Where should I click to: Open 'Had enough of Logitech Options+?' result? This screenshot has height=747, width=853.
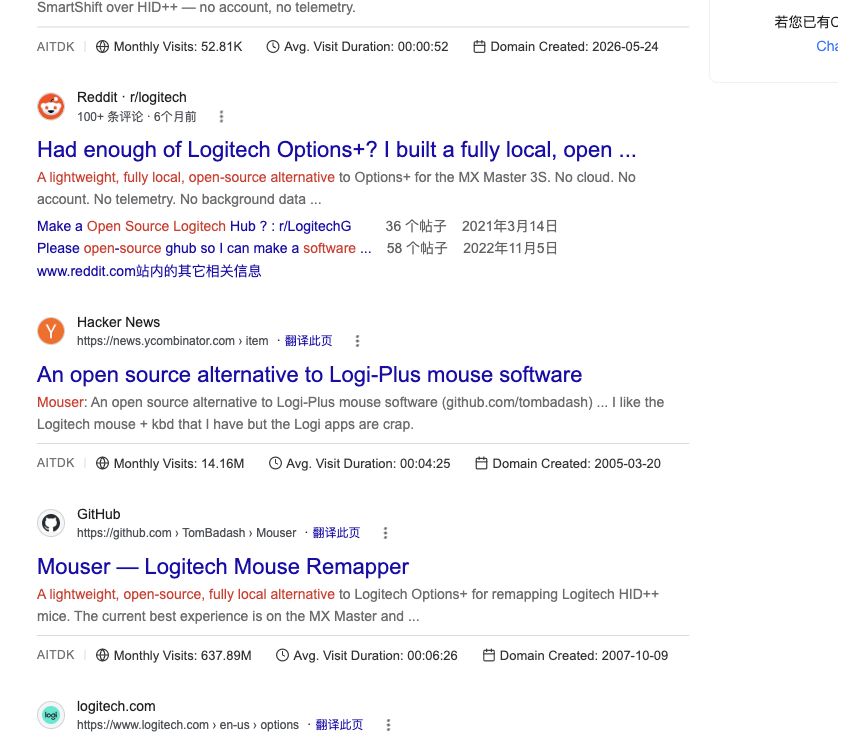336,150
